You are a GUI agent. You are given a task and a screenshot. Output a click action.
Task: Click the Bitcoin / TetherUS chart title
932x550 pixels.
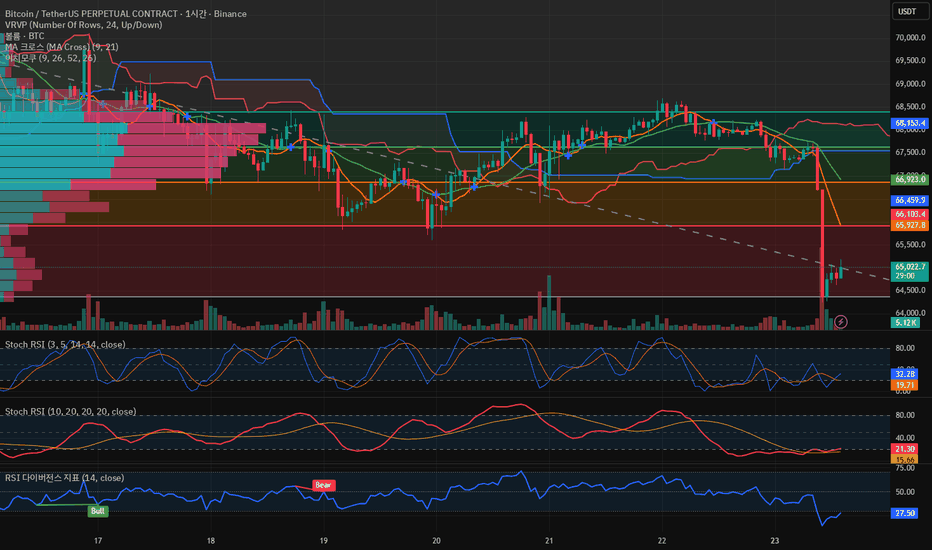coord(126,13)
